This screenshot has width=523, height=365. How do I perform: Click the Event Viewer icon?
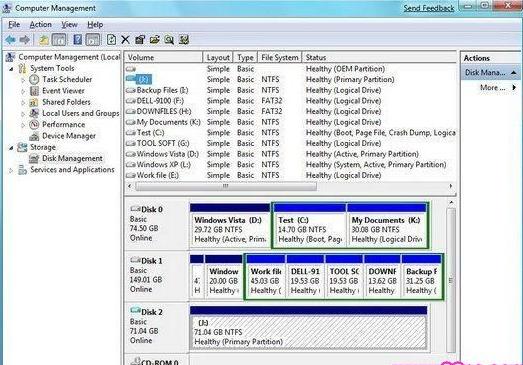tap(34, 91)
